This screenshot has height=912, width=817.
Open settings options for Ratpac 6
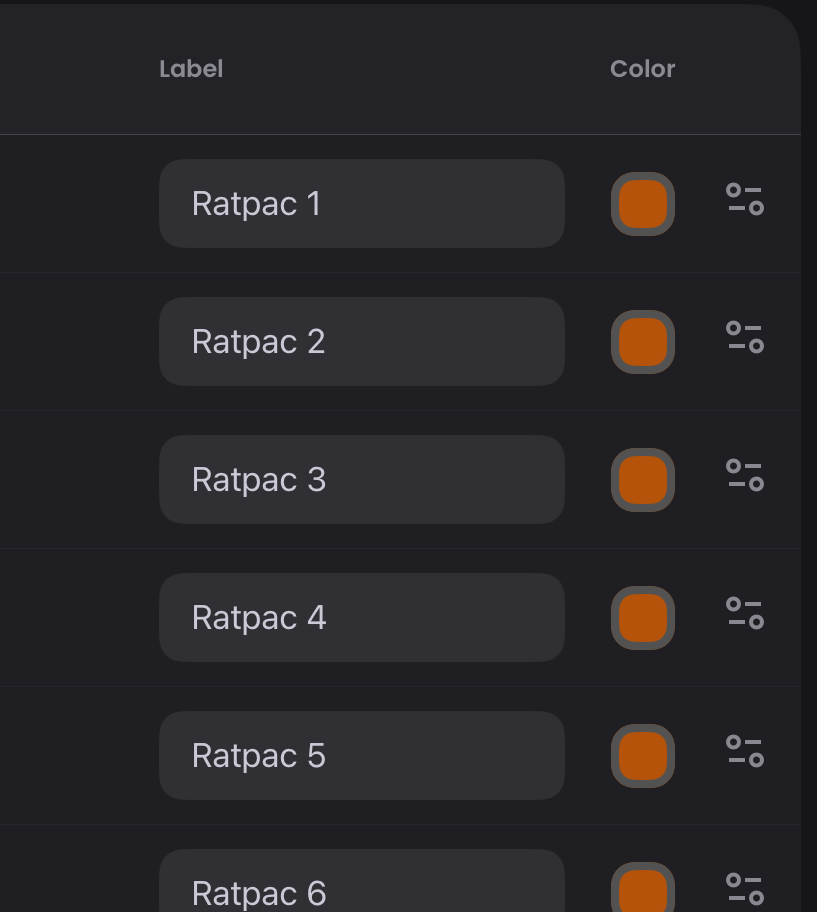point(744,889)
